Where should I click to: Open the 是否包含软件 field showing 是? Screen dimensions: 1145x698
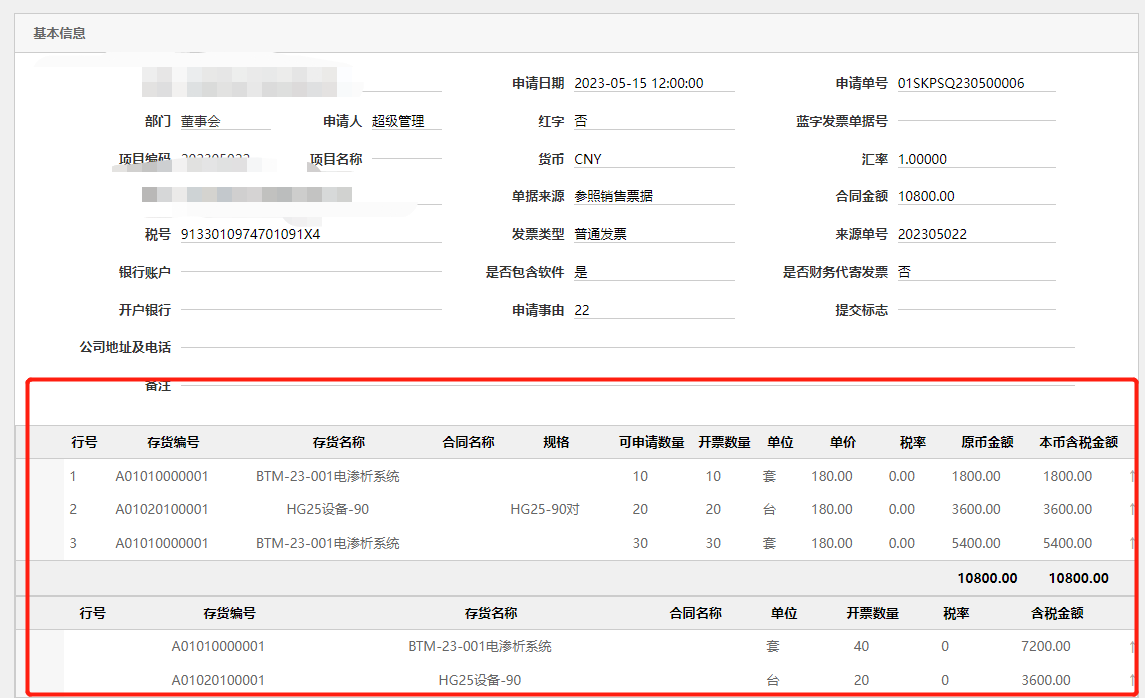coord(654,272)
